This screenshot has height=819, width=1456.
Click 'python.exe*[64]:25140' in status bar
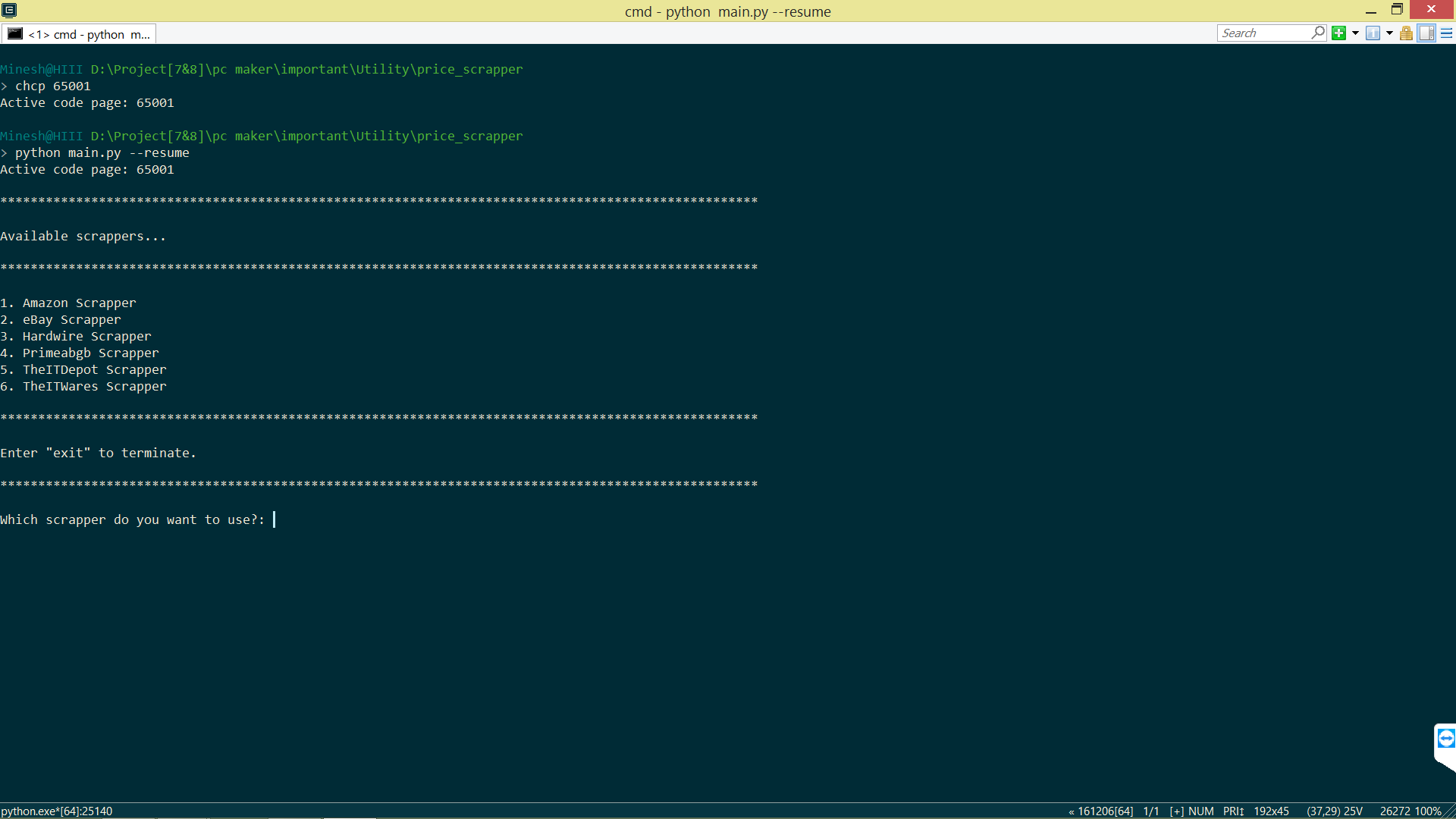click(x=57, y=811)
